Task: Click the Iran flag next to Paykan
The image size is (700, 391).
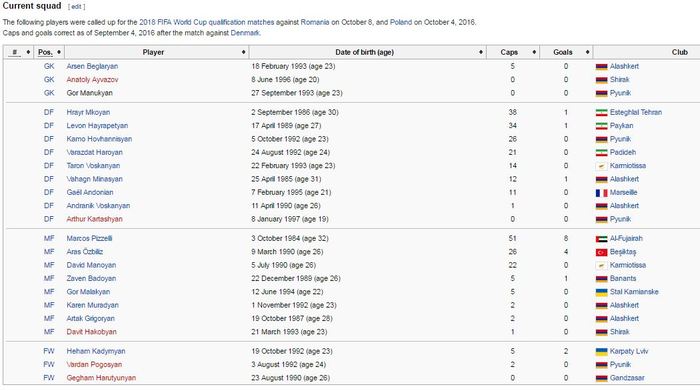Action: pyautogui.click(x=601, y=126)
